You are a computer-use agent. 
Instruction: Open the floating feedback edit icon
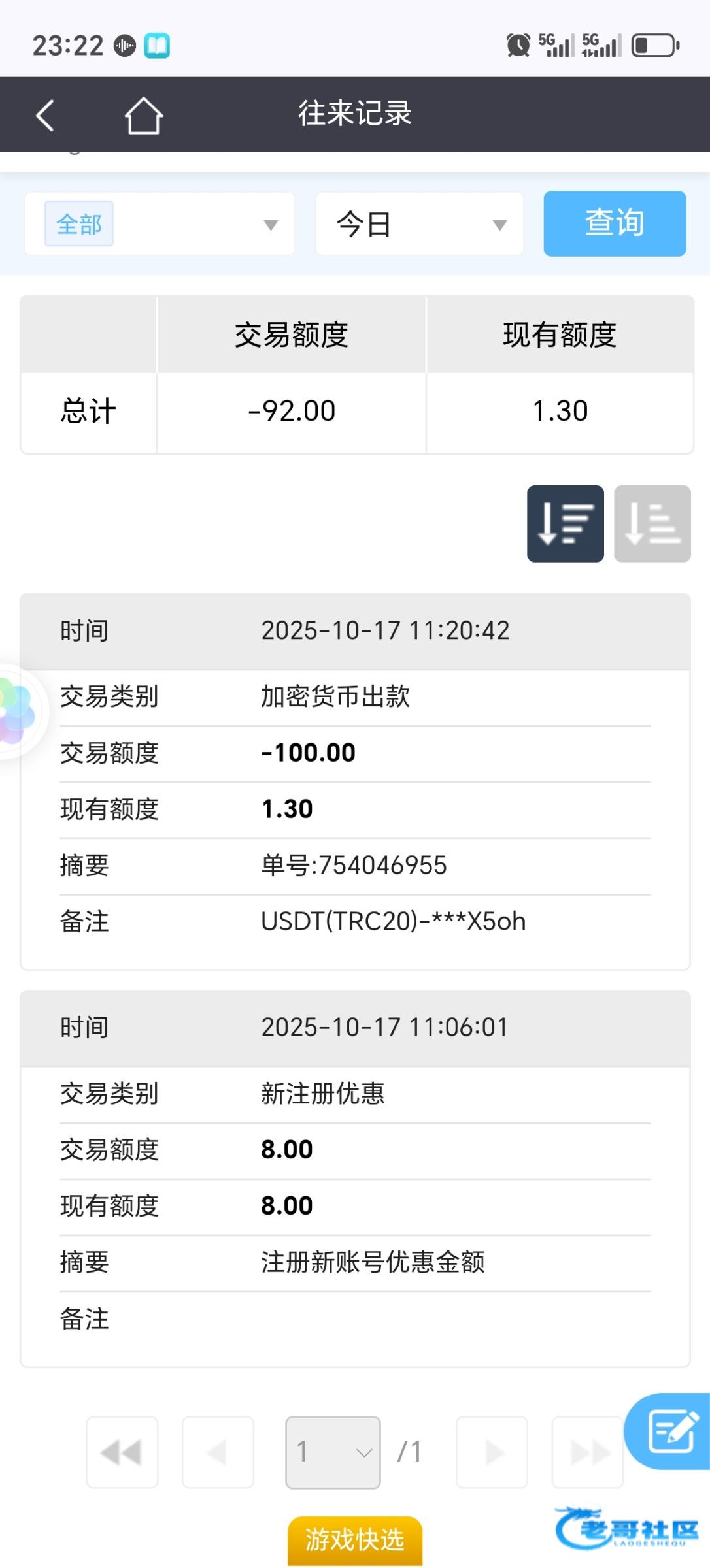670,1431
